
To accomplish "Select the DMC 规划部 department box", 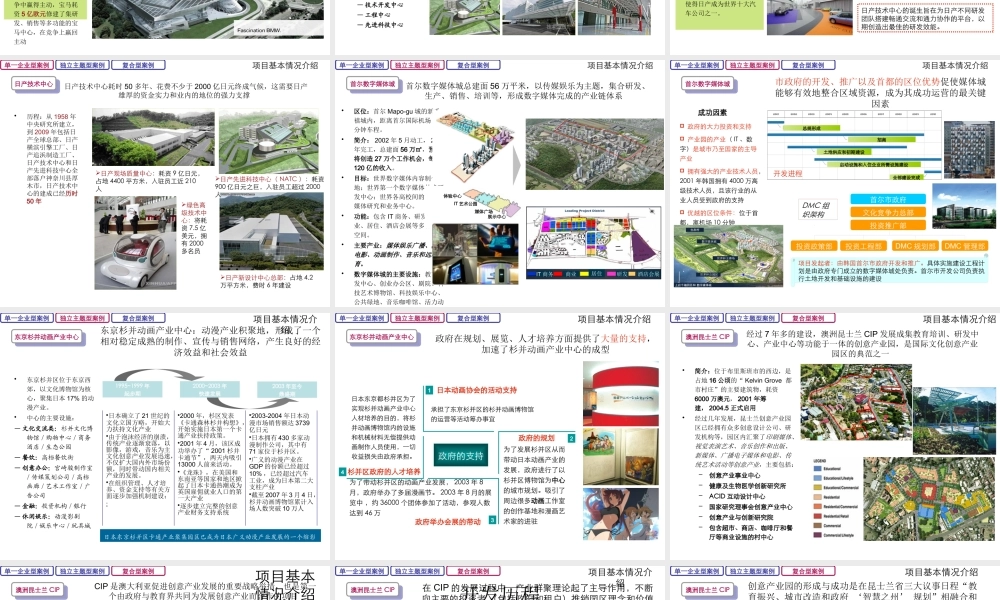I will [x=915, y=246].
